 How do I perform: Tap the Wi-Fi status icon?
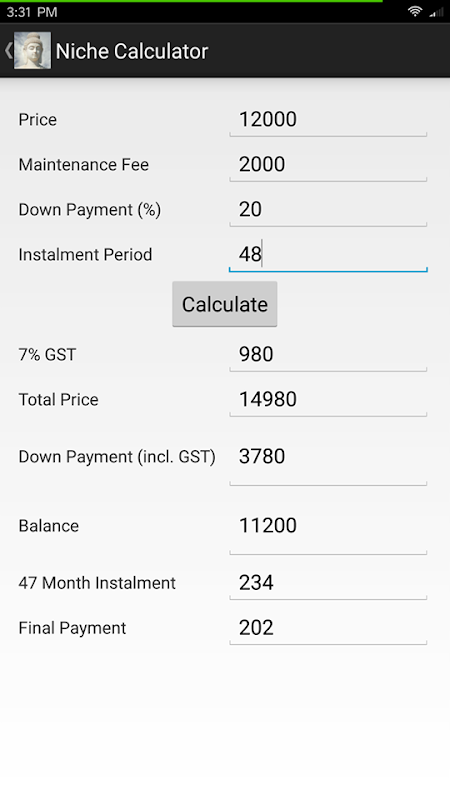tap(415, 12)
